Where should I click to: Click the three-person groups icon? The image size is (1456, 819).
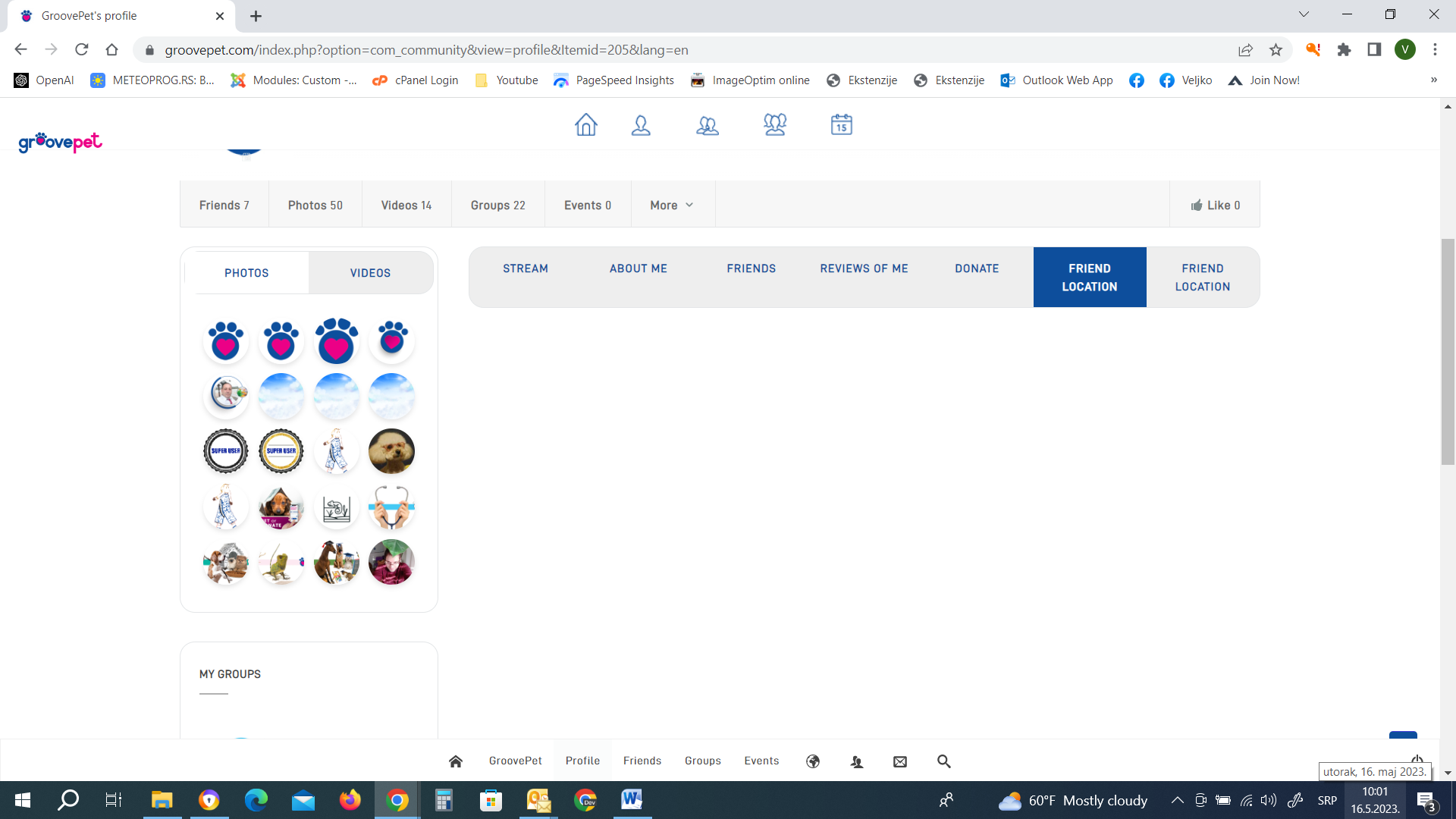click(775, 125)
